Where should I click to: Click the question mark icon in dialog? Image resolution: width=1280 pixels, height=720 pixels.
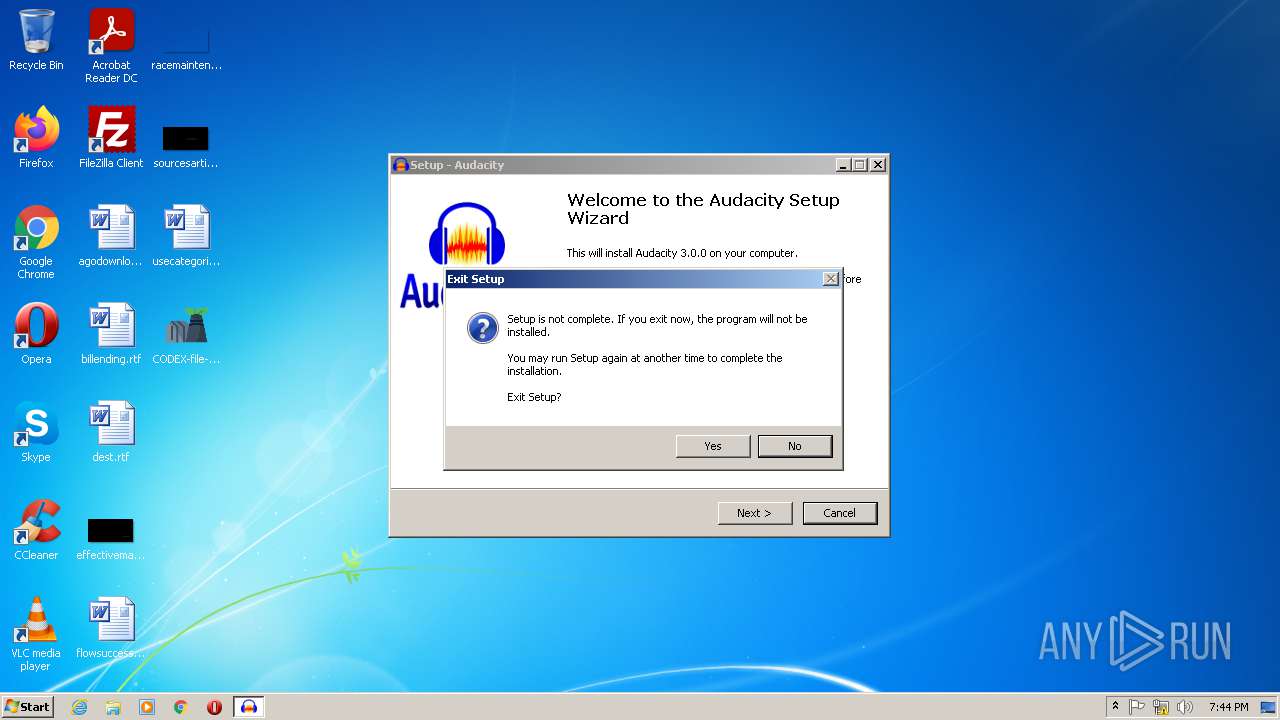[x=483, y=328]
